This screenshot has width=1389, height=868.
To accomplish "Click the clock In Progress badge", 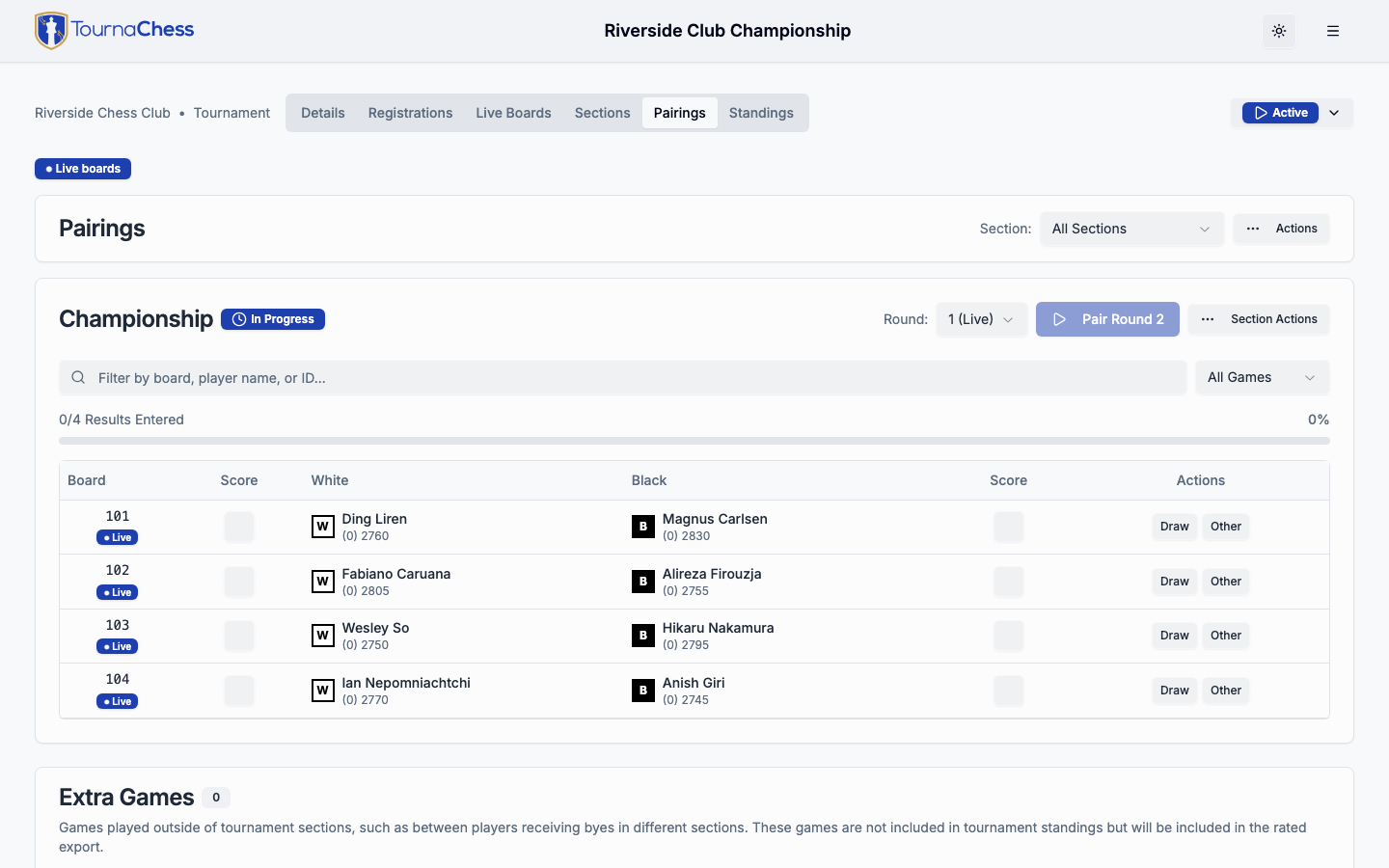I will point(273,319).
